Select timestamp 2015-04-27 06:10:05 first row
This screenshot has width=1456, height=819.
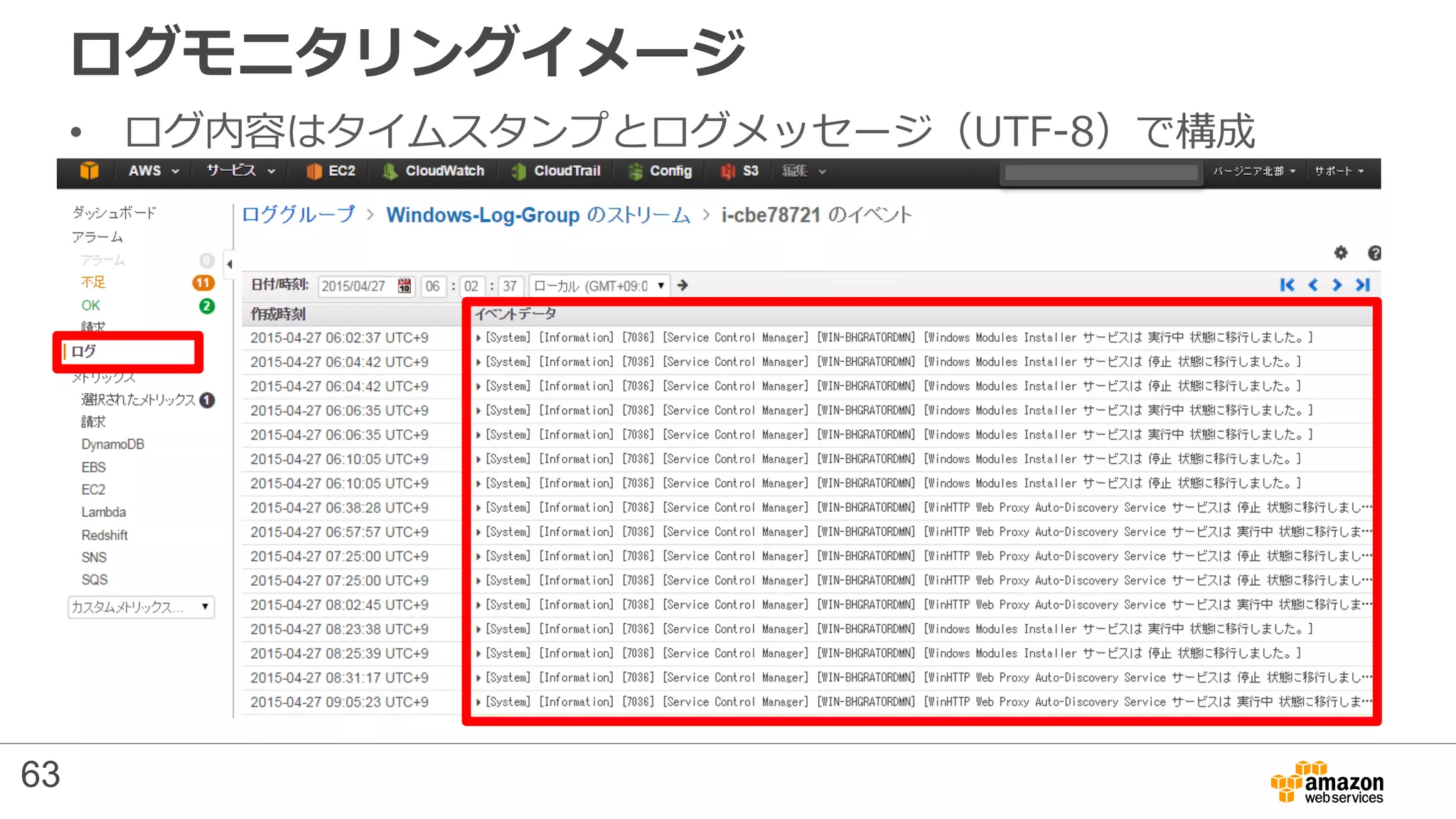pyautogui.click(x=339, y=459)
